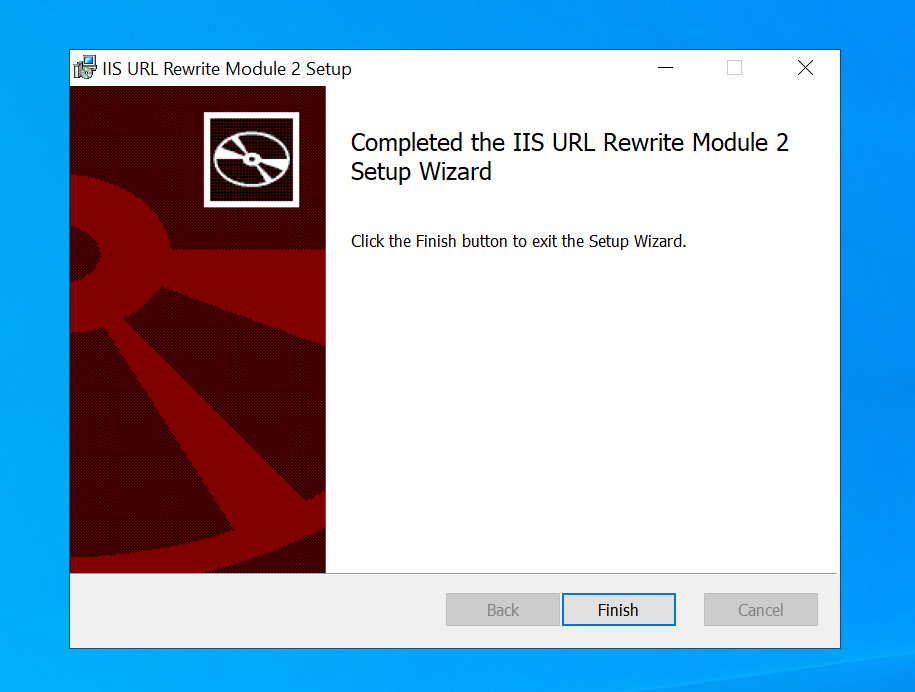Click 'Click the Finish button to exit' text
Viewport: 915px width, 692px height.
[518, 242]
